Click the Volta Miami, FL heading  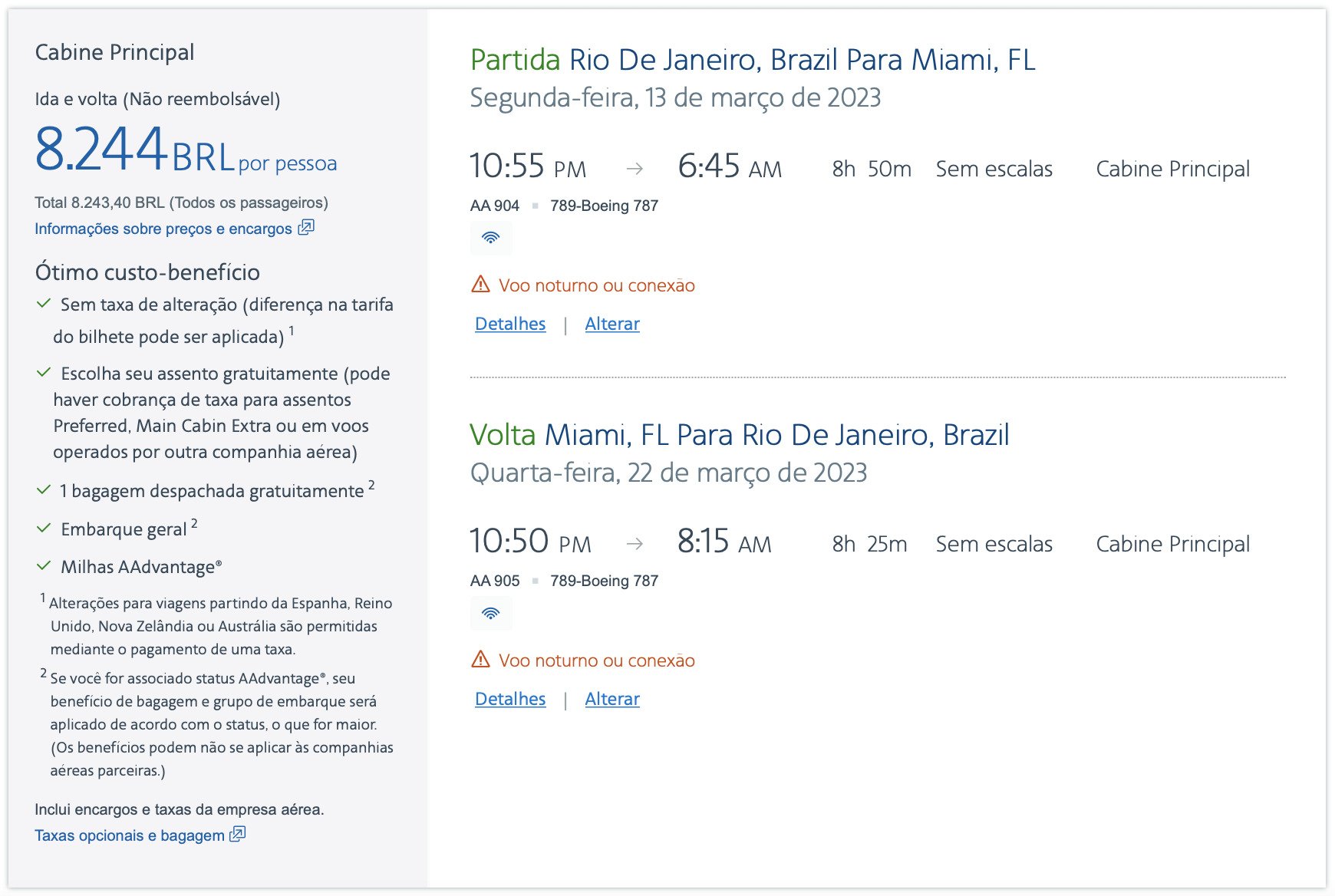(740, 435)
